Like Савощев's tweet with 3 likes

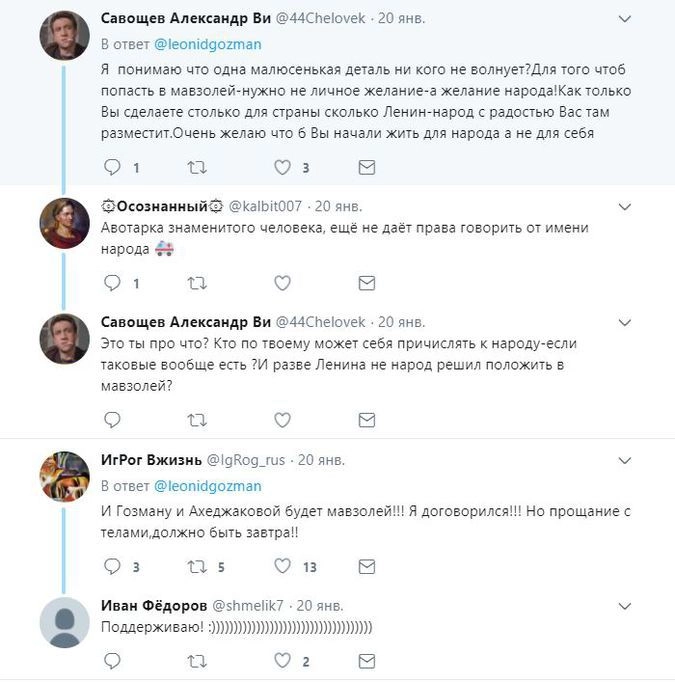click(282, 167)
